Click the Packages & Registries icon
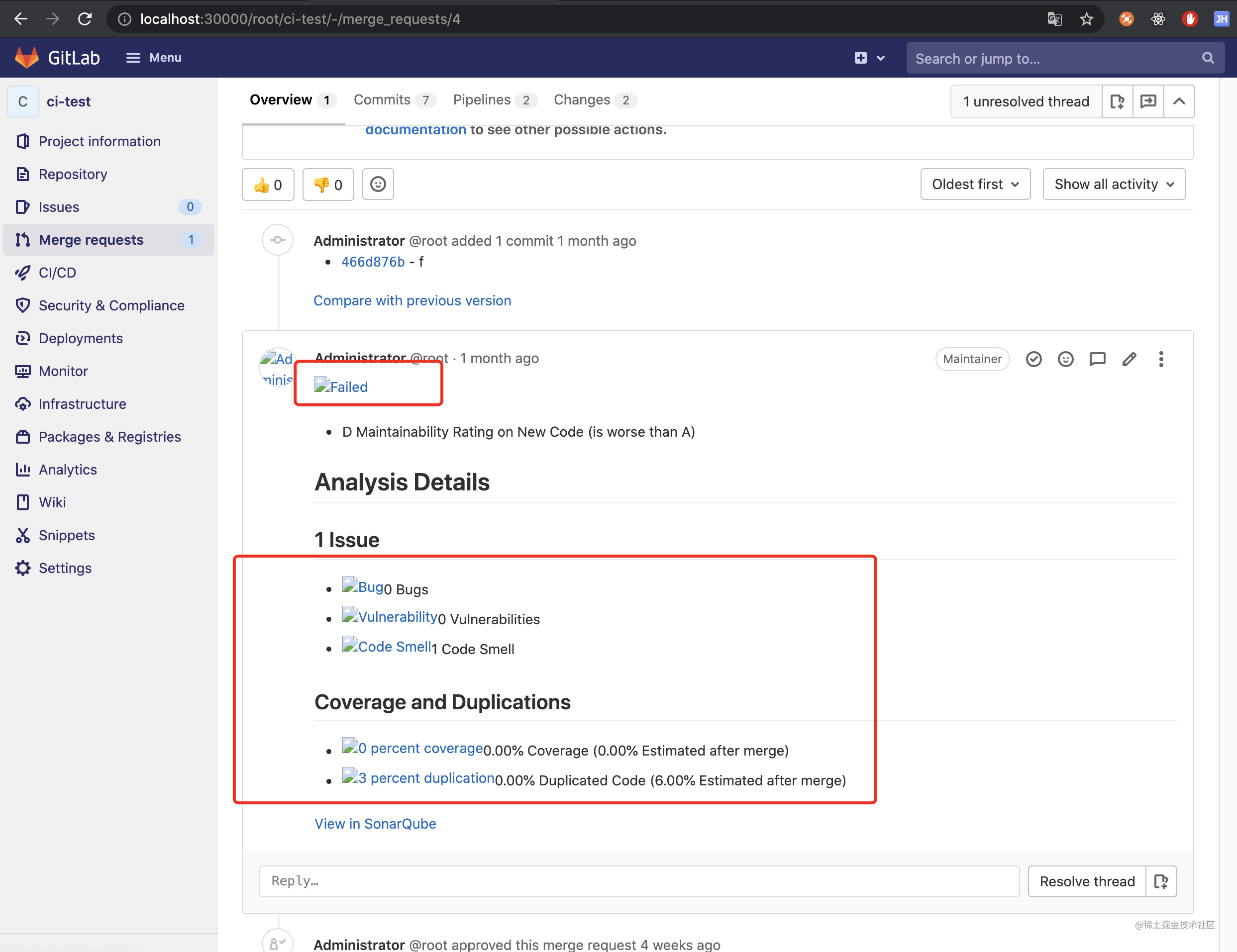1237x952 pixels. pyautogui.click(x=23, y=437)
